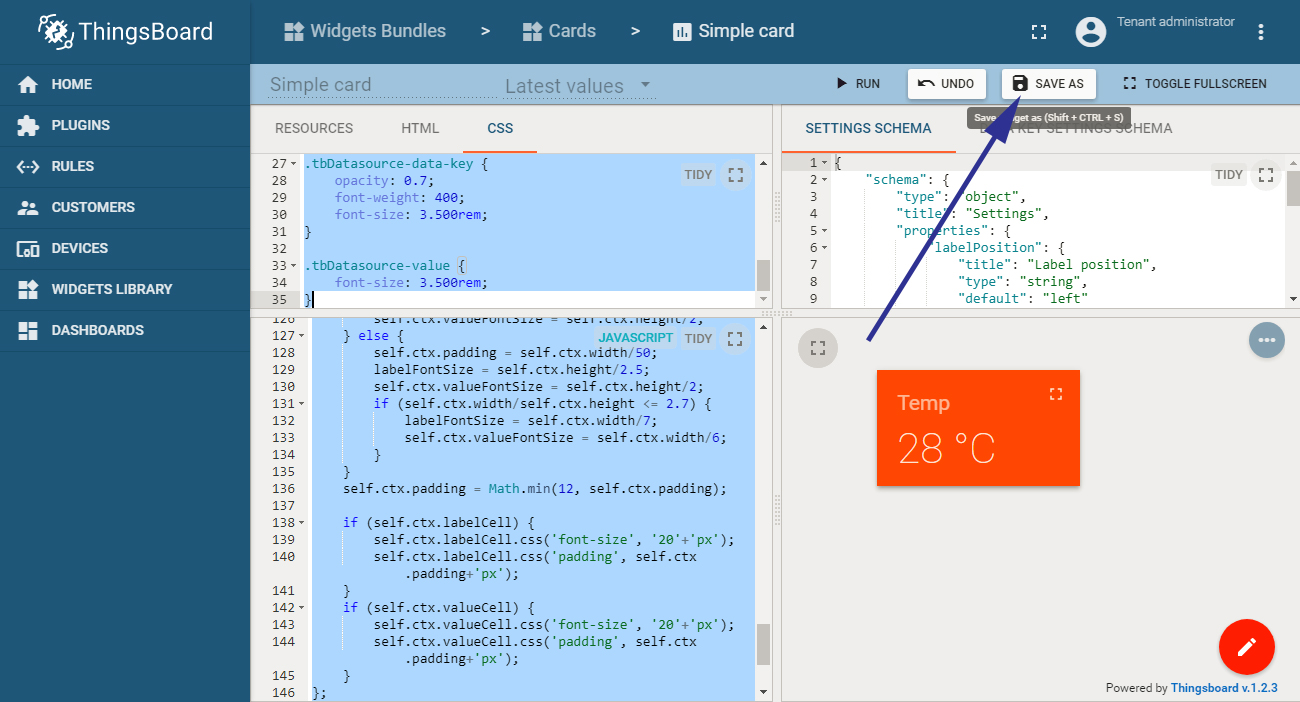The width and height of the screenshot is (1300, 702).
Task: Click CSS editor vertical scrollbar thumb
Action: [763, 274]
